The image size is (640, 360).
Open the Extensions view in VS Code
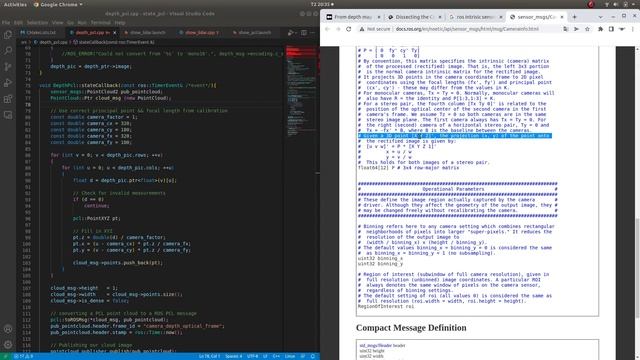(x=8, y=99)
